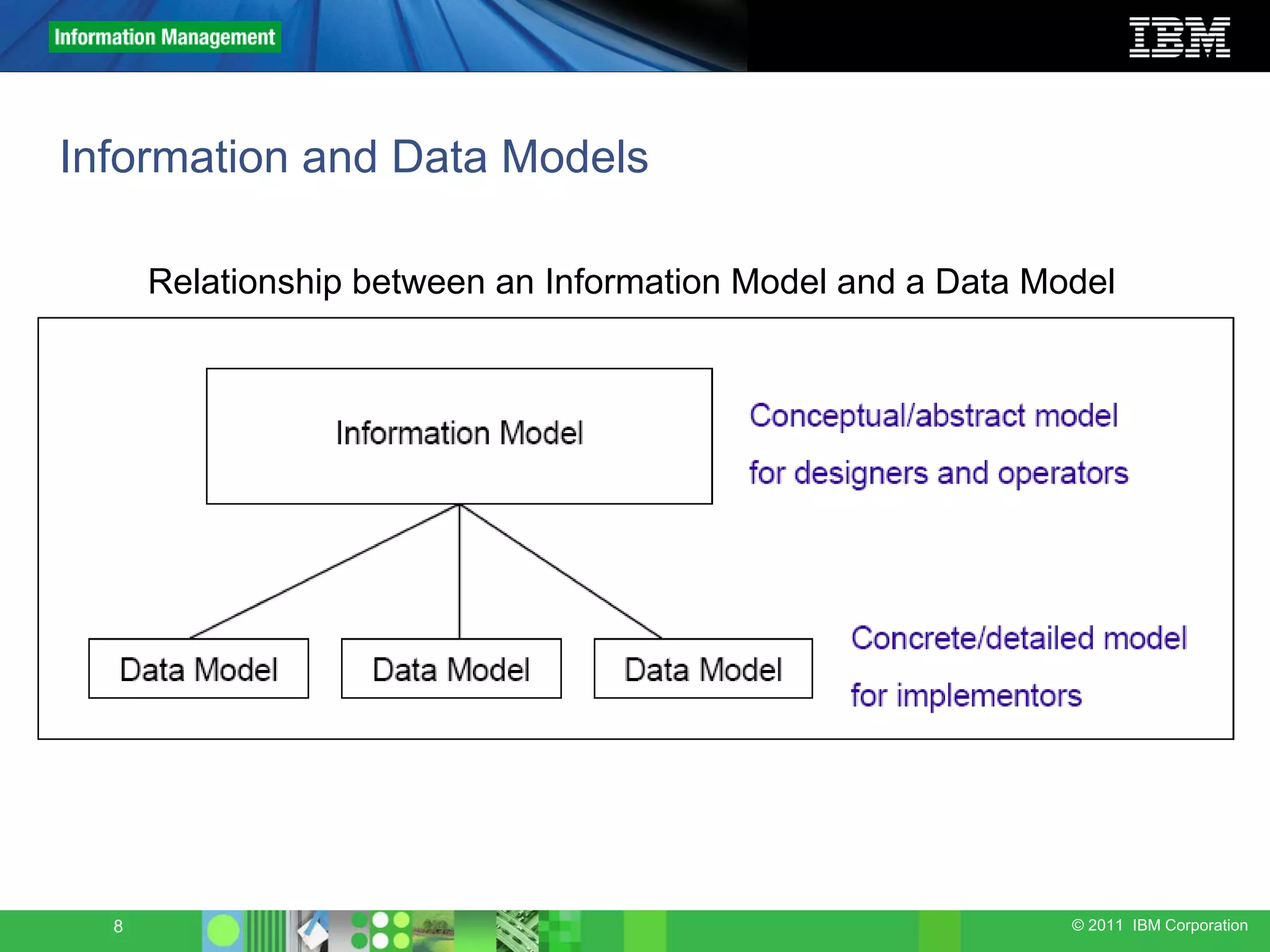Click the Conceptual/abstract model annotation

[x=933, y=415]
